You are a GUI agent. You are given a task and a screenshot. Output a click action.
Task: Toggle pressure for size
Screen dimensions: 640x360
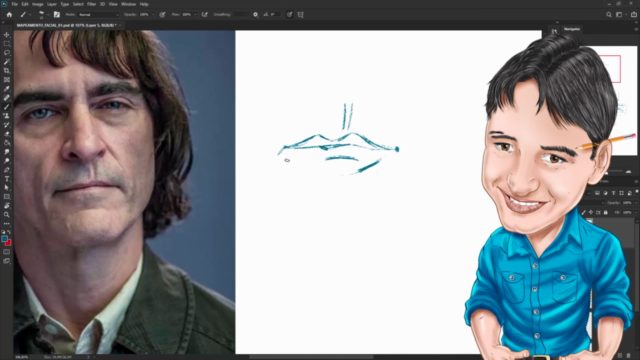(x=289, y=15)
